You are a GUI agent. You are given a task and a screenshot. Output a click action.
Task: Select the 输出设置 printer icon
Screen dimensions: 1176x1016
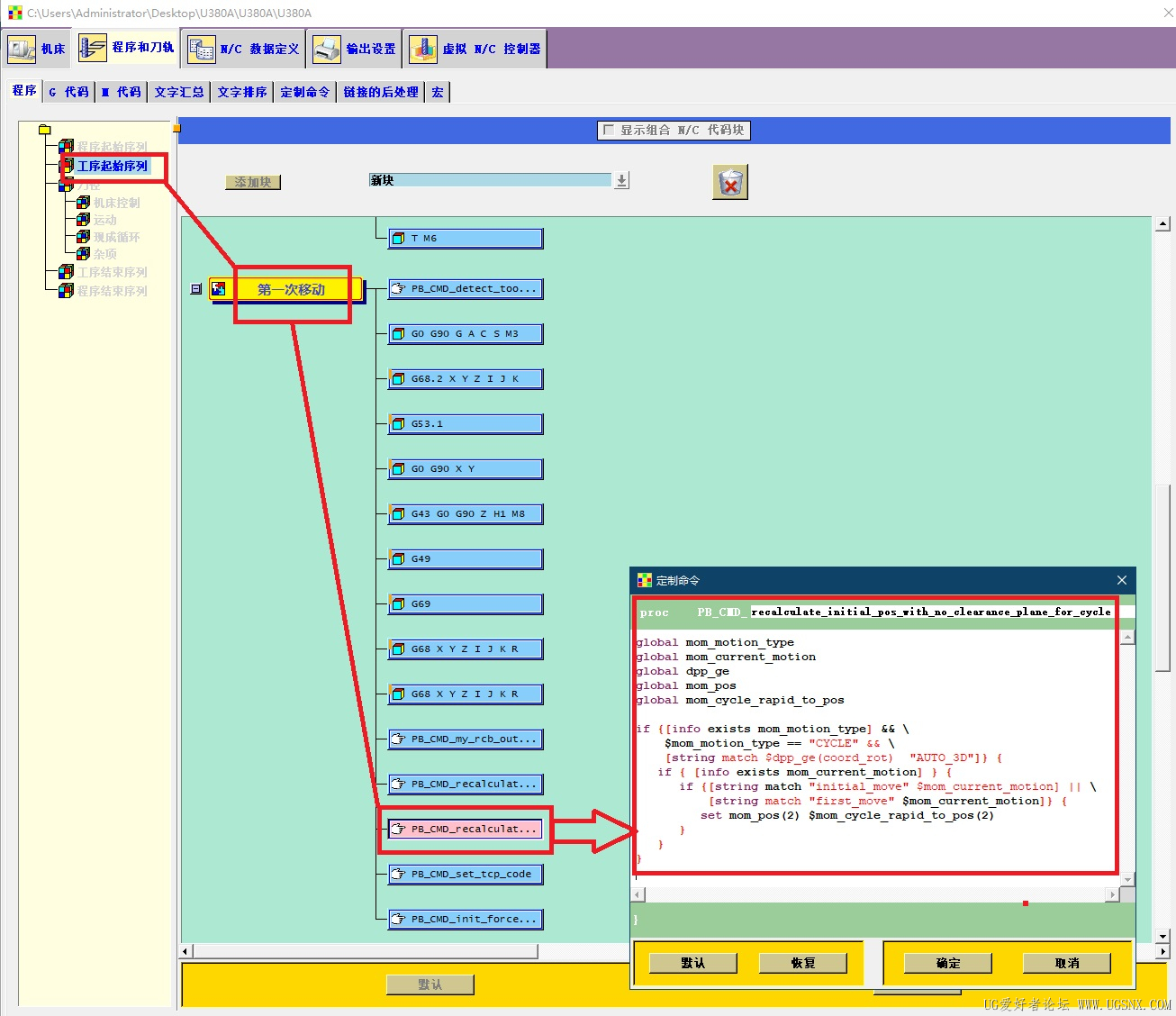[326, 49]
